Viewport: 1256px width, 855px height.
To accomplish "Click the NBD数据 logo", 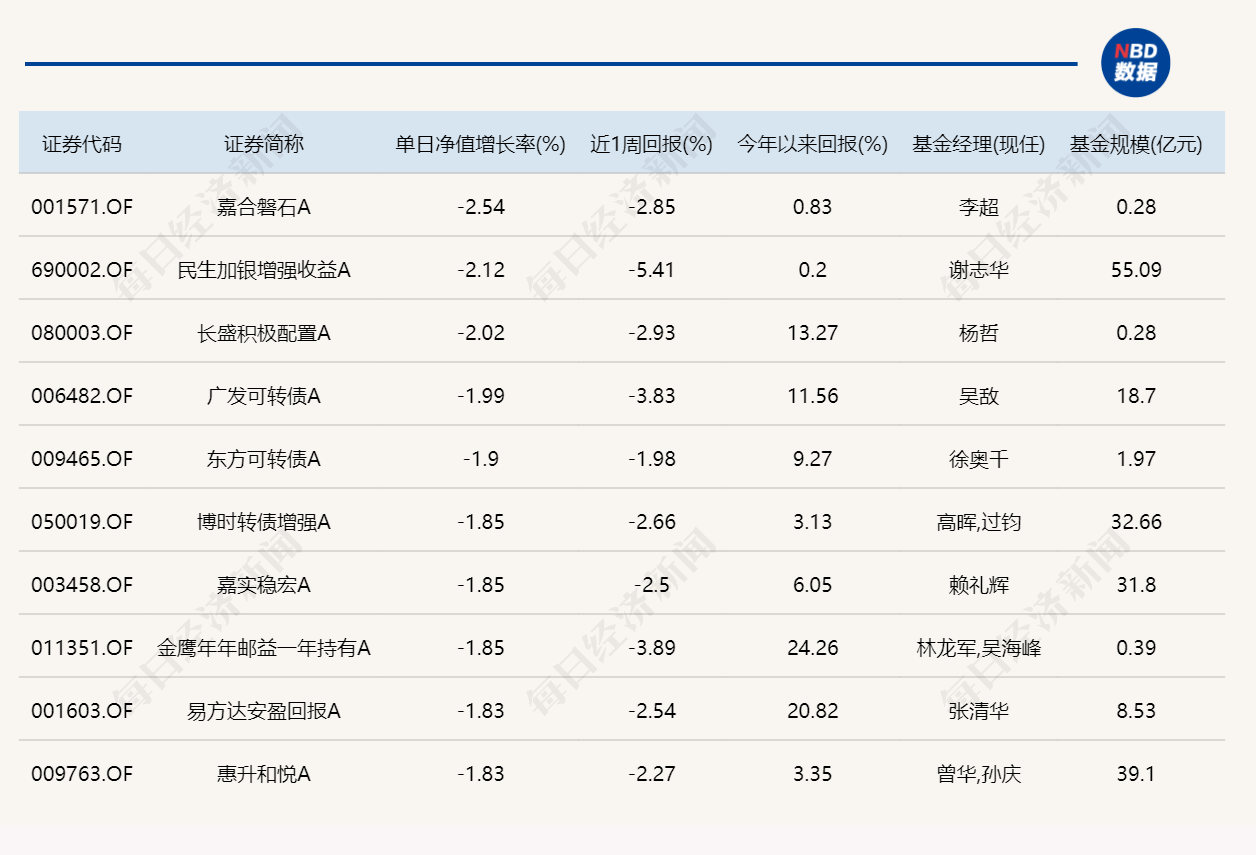I will coord(1135,62).
